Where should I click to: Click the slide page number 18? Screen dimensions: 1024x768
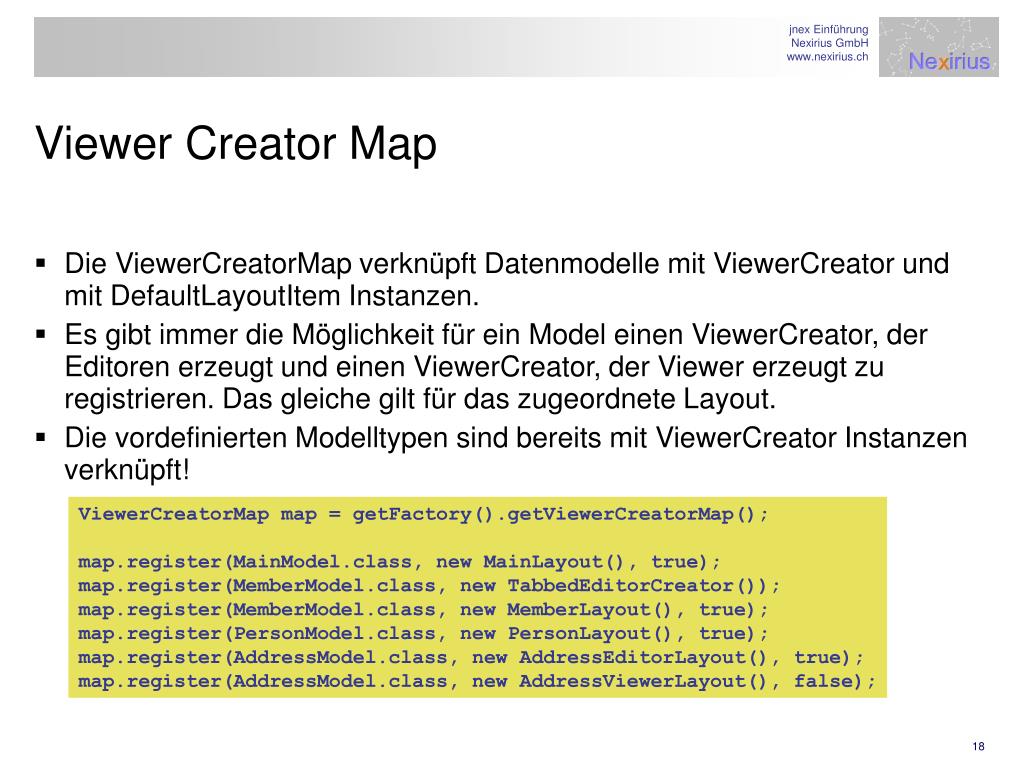pyautogui.click(x=978, y=746)
